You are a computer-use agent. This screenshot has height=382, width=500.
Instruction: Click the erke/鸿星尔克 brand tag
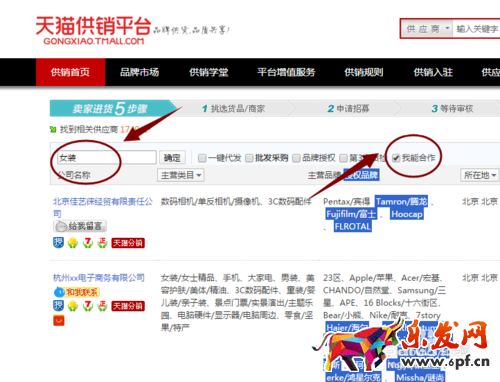(353, 377)
